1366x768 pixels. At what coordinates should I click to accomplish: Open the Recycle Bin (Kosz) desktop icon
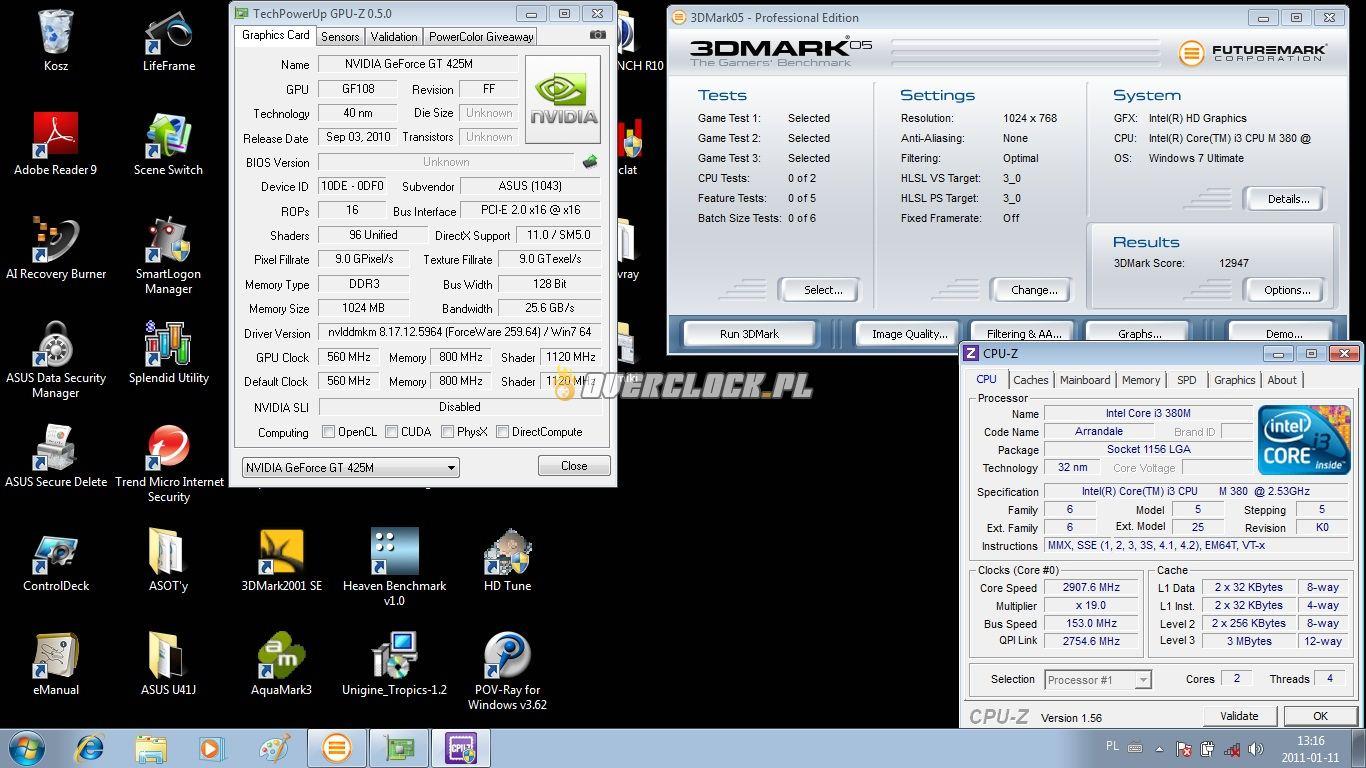pyautogui.click(x=56, y=40)
